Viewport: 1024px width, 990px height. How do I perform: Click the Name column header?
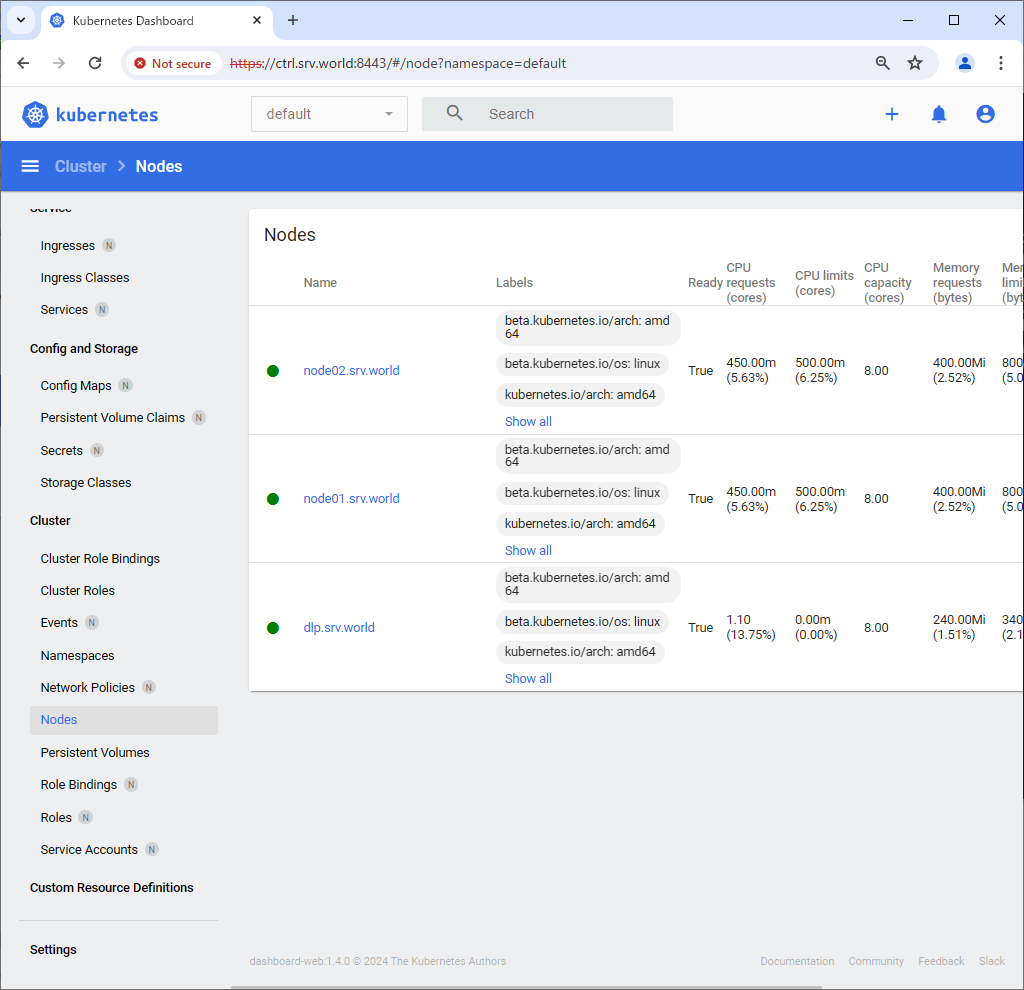pyautogui.click(x=320, y=283)
